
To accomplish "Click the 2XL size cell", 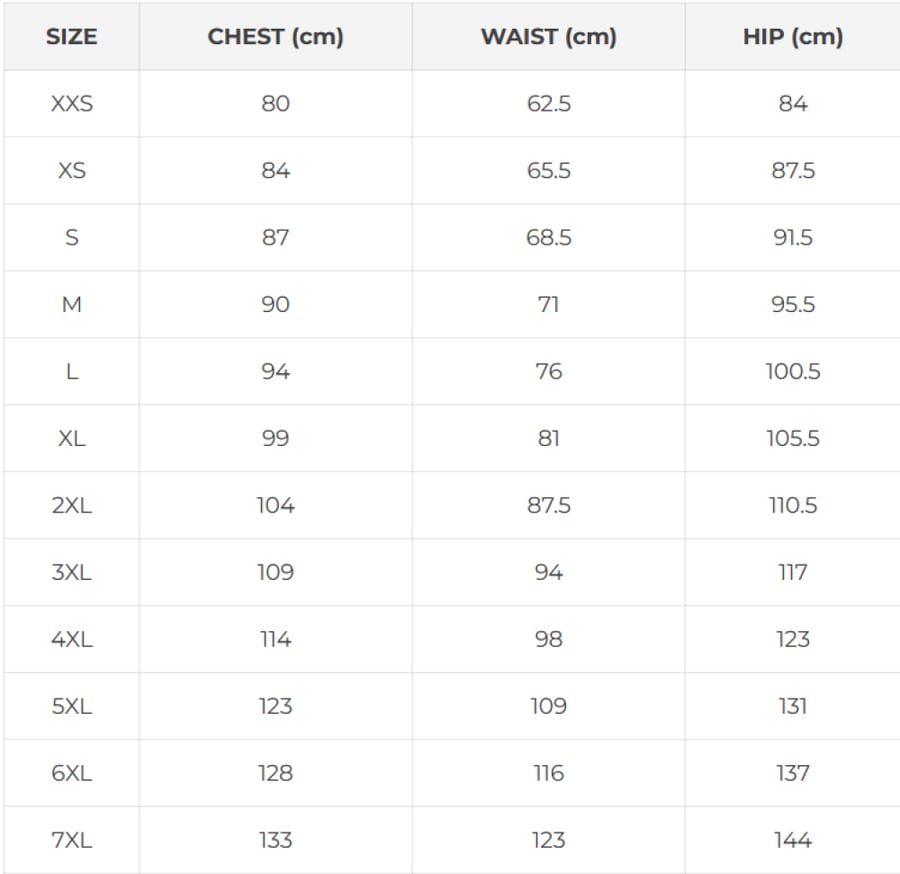I will [72, 506].
